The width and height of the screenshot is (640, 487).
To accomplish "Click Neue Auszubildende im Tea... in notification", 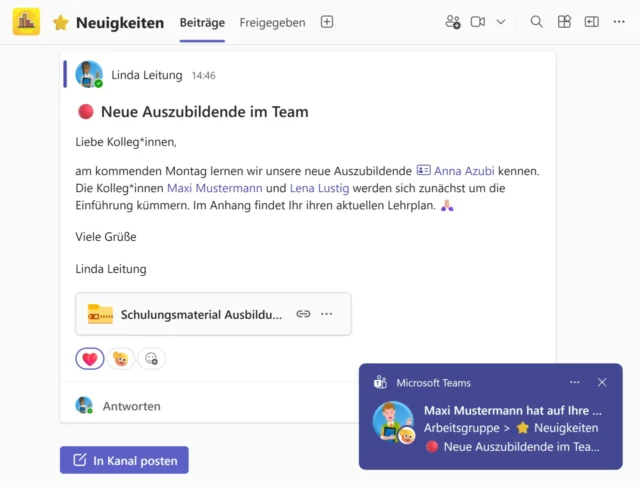I will click(521, 447).
